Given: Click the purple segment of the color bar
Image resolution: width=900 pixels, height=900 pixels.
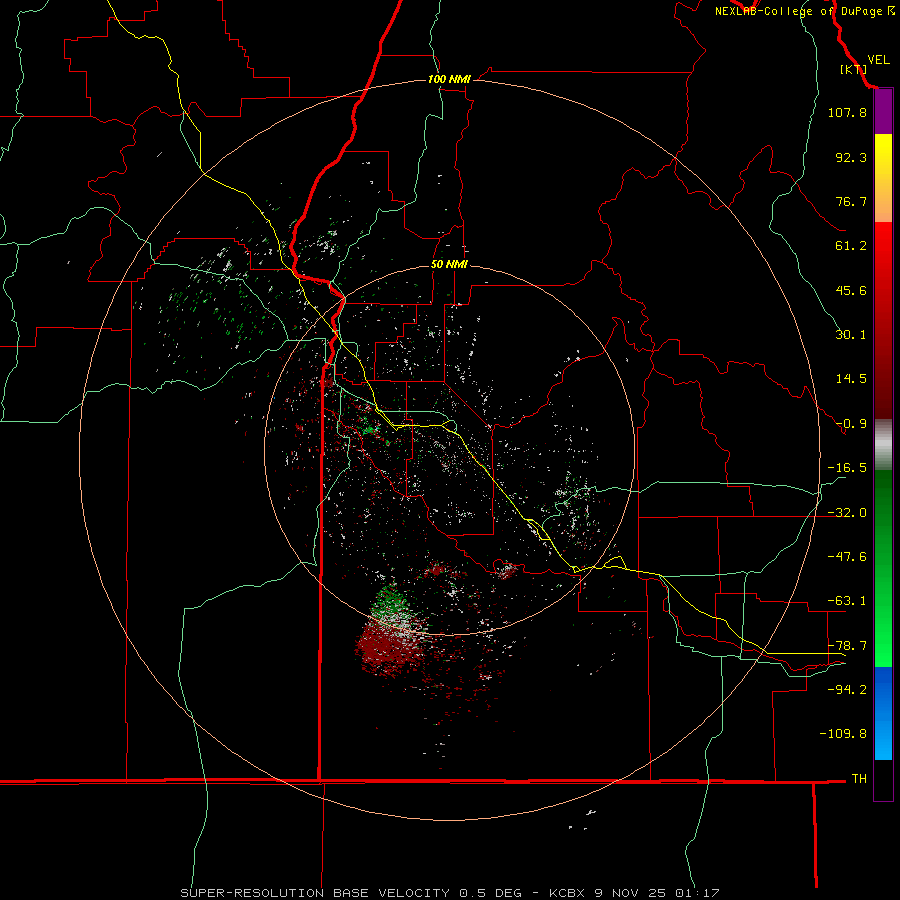Looking at the screenshot, I should (883, 111).
